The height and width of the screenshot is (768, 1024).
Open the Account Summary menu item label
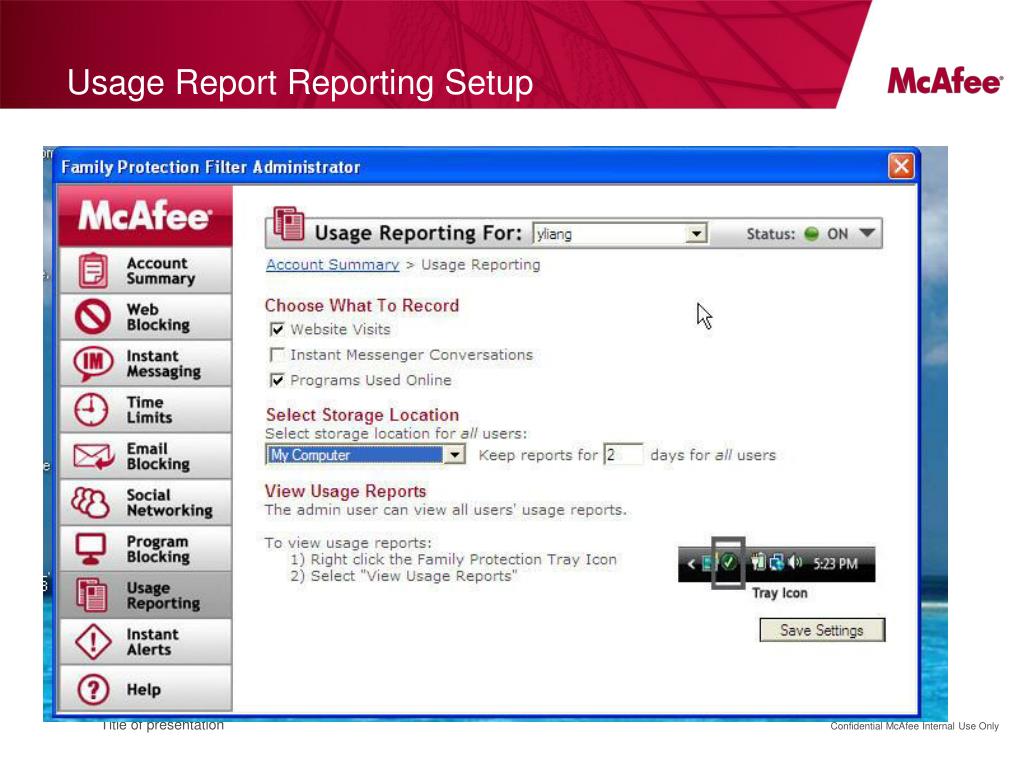(161, 271)
